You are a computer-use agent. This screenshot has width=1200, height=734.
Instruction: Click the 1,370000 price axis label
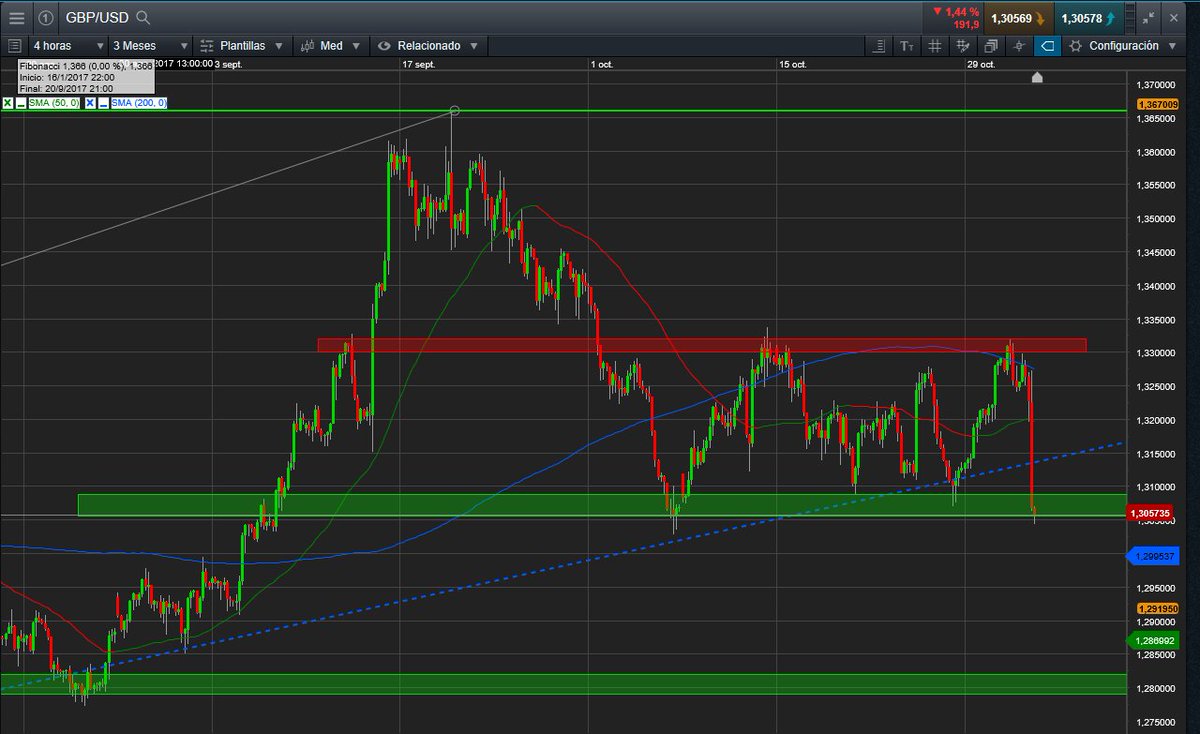pyautogui.click(x=1157, y=86)
